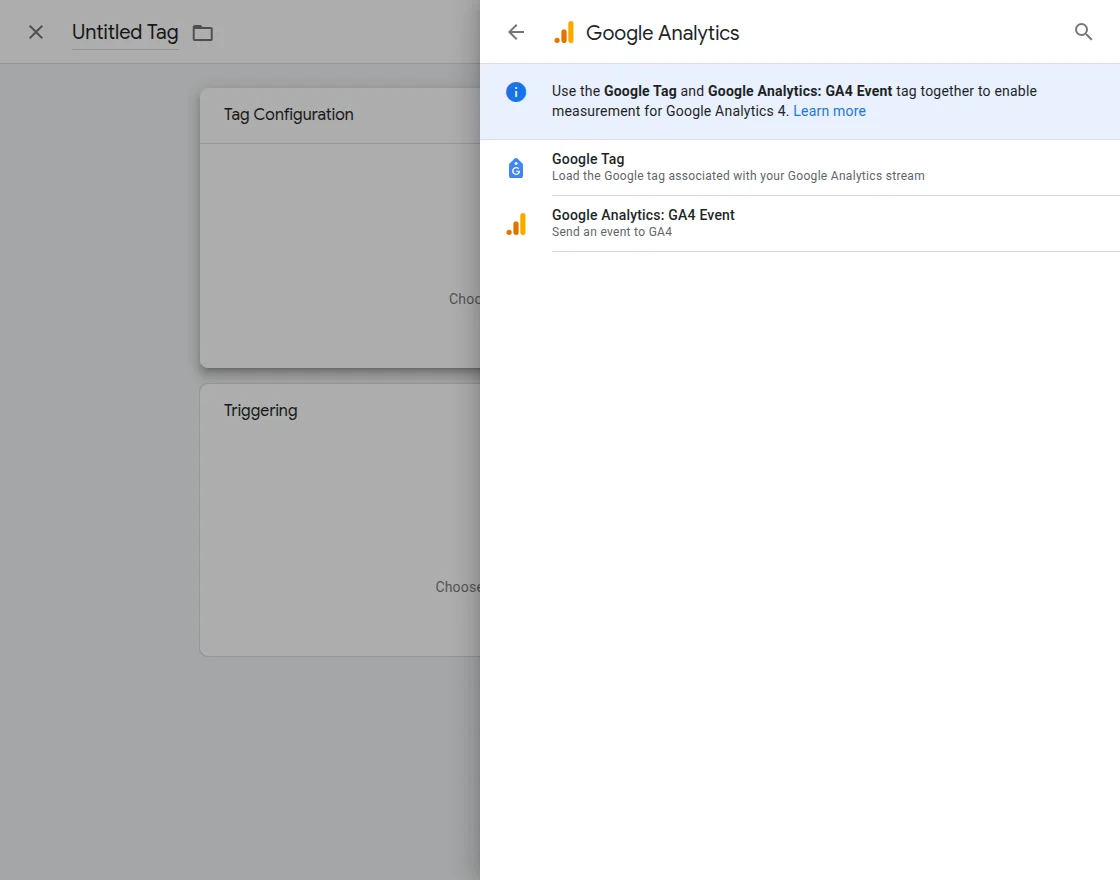1120x880 pixels.
Task: Choose the Google Analytics: GA4 Event option
Action: [x=643, y=214]
